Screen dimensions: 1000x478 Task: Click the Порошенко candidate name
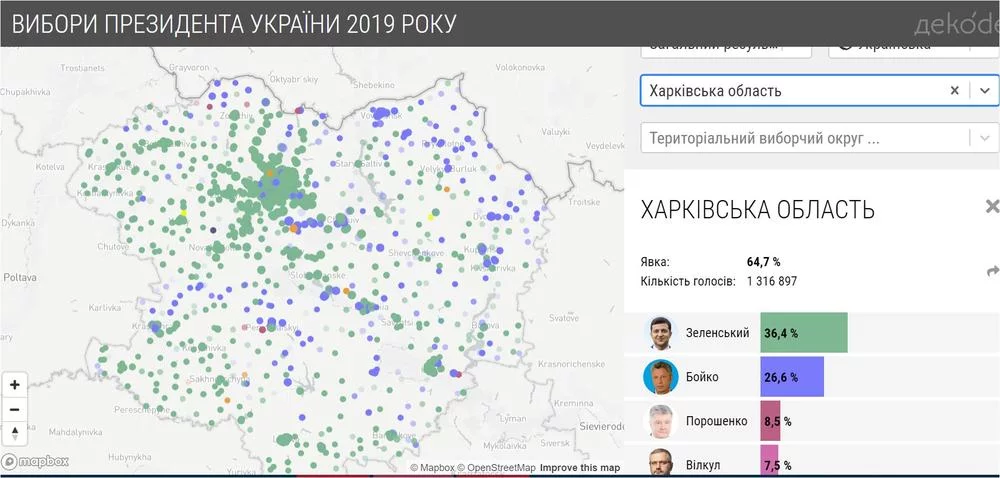click(x=717, y=421)
